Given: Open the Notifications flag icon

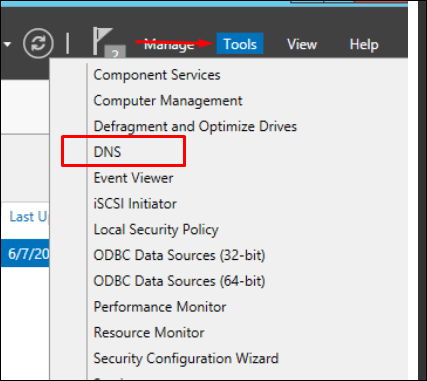Looking at the screenshot, I should pos(108,43).
